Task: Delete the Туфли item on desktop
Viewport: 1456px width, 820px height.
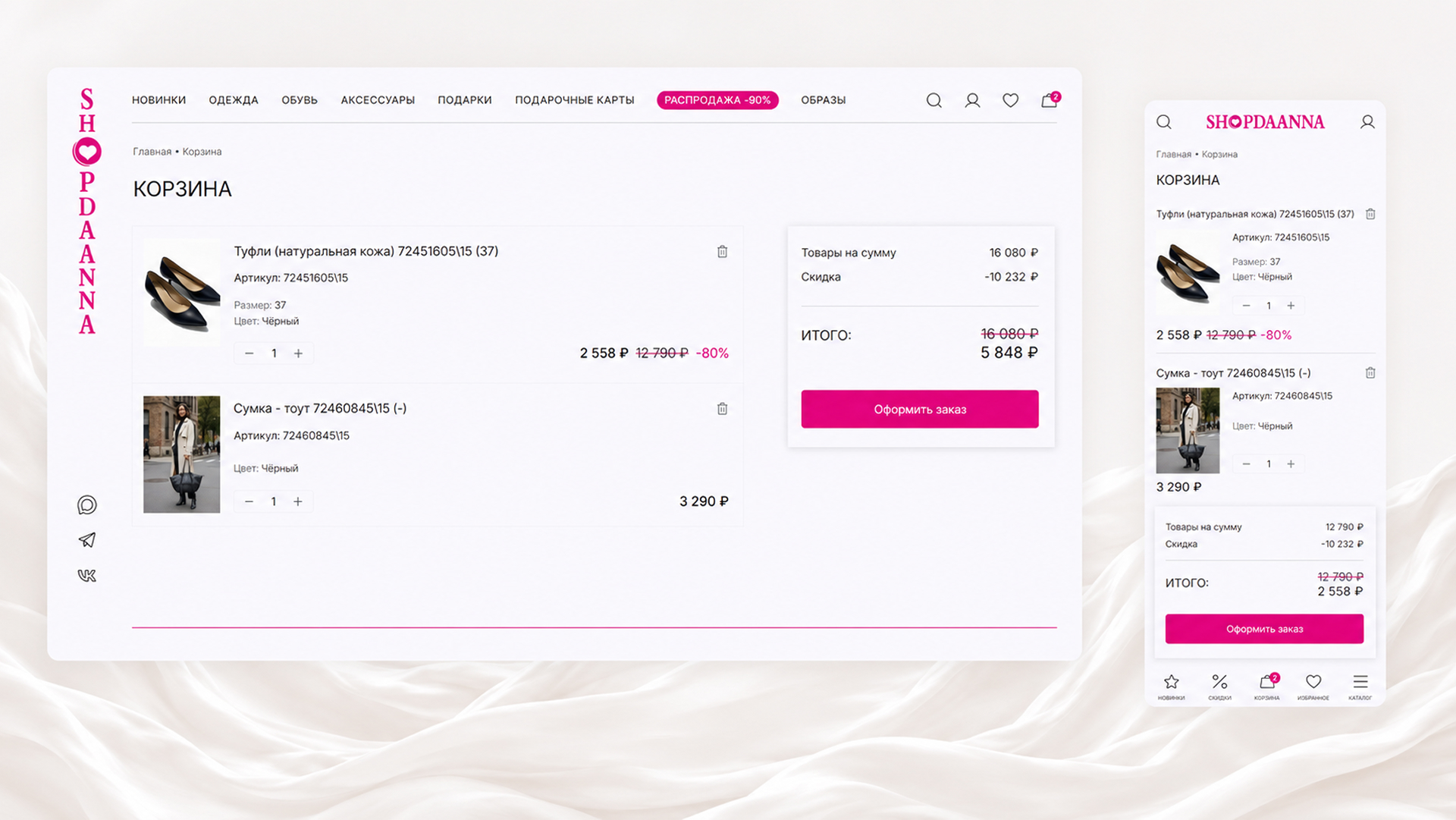Action: (x=722, y=251)
